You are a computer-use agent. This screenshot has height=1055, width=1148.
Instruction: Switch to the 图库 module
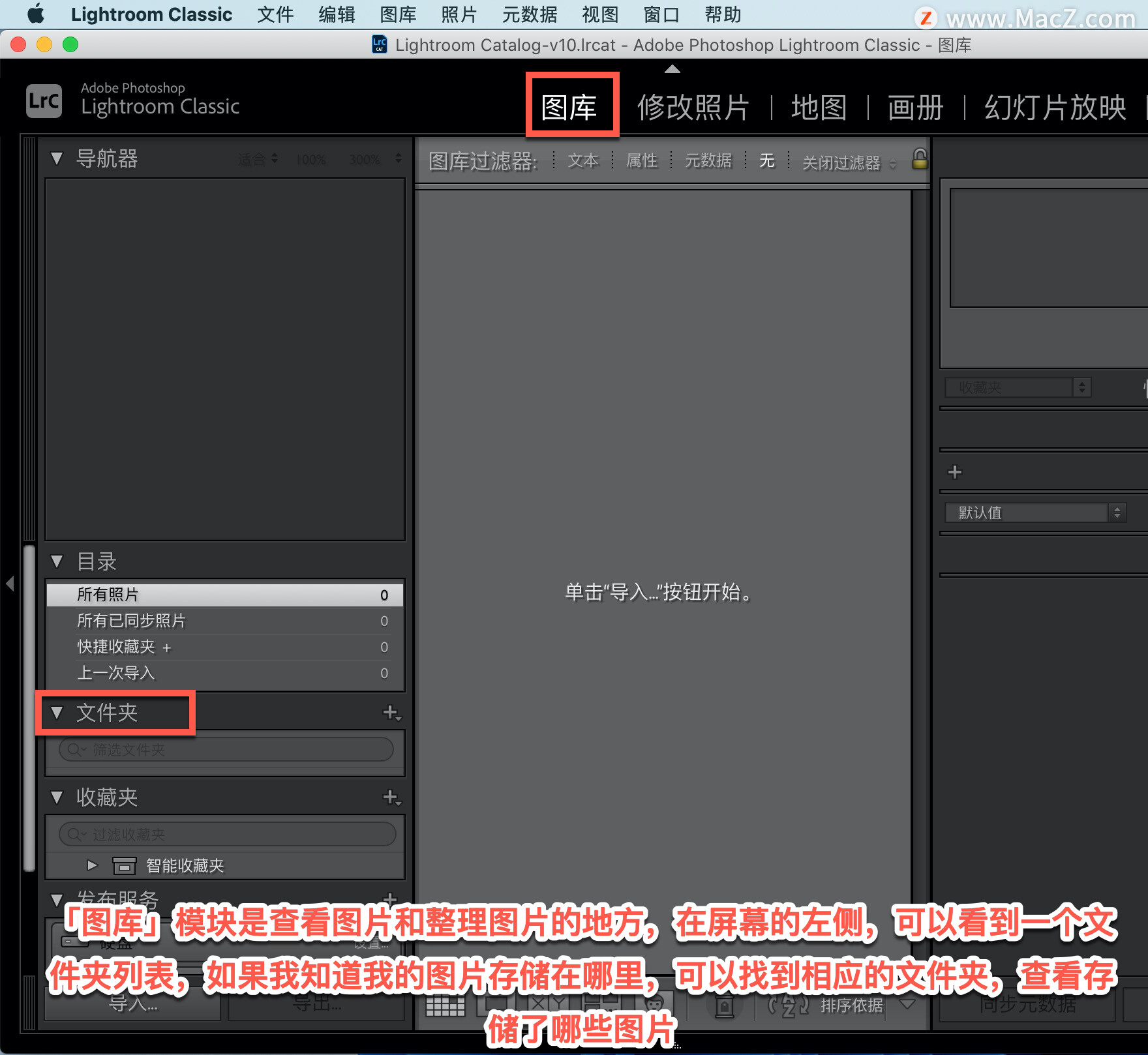coord(569,107)
